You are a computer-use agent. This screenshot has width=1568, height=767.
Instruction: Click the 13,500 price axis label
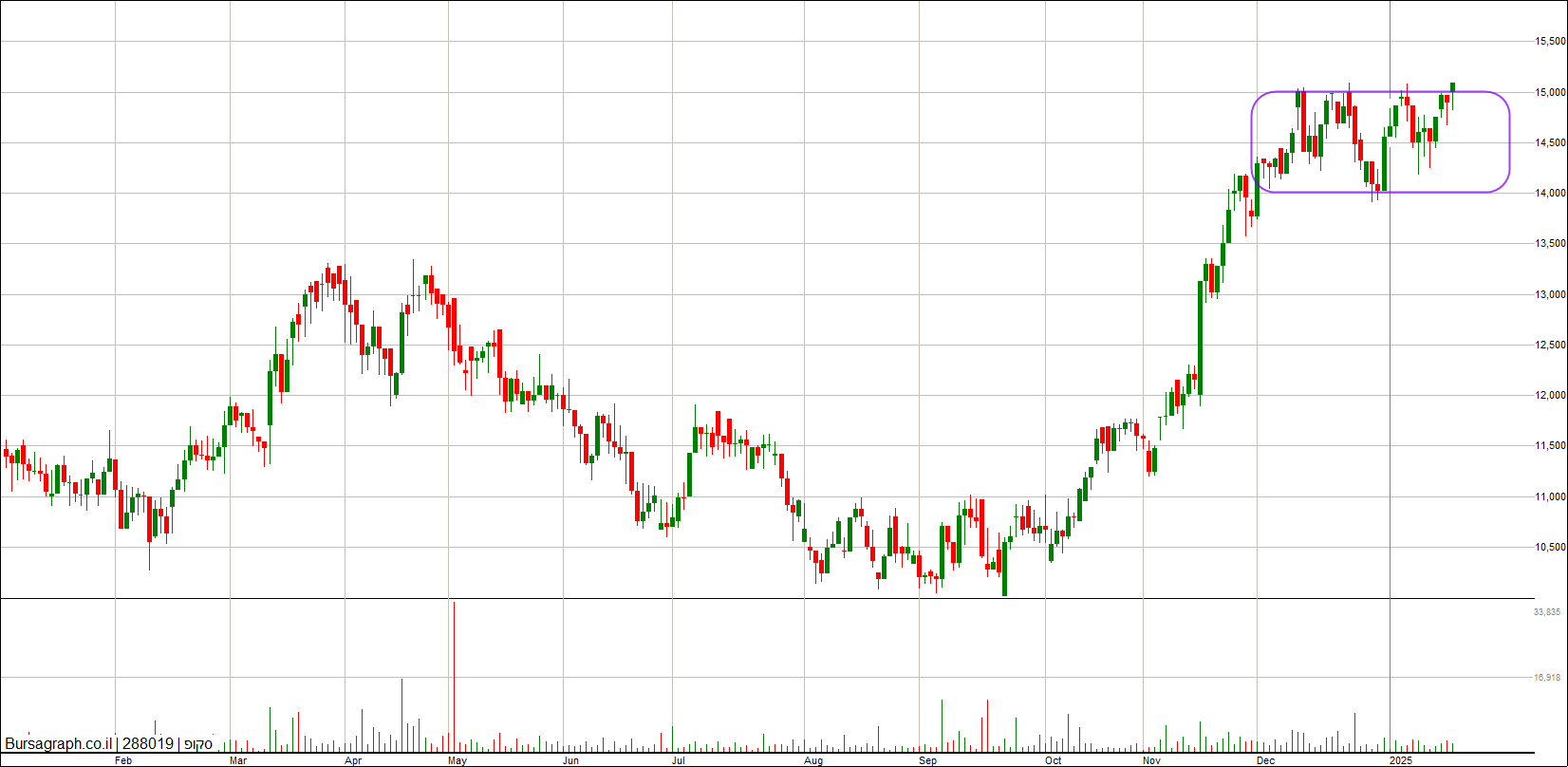pyautogui.click(x=1550, y=244)
